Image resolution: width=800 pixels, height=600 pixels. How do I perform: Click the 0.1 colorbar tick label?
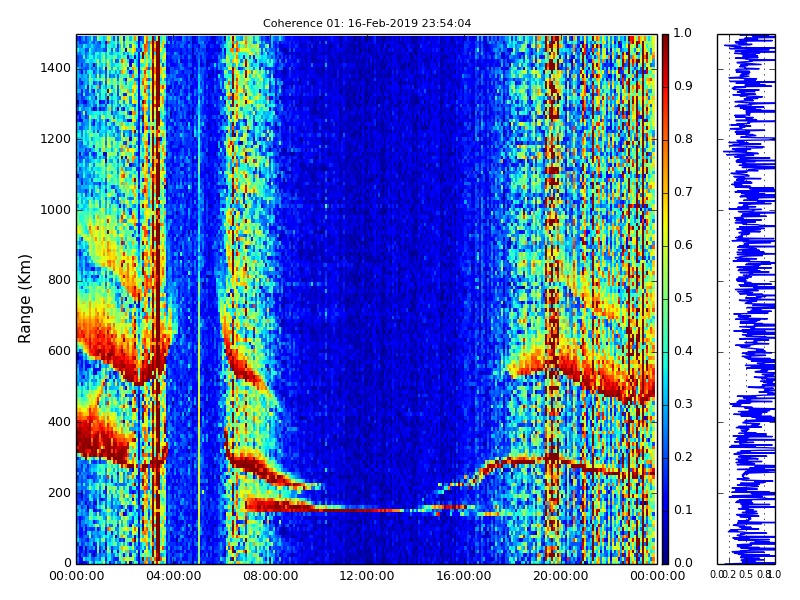pyautogui.click(x=683, y=510)
